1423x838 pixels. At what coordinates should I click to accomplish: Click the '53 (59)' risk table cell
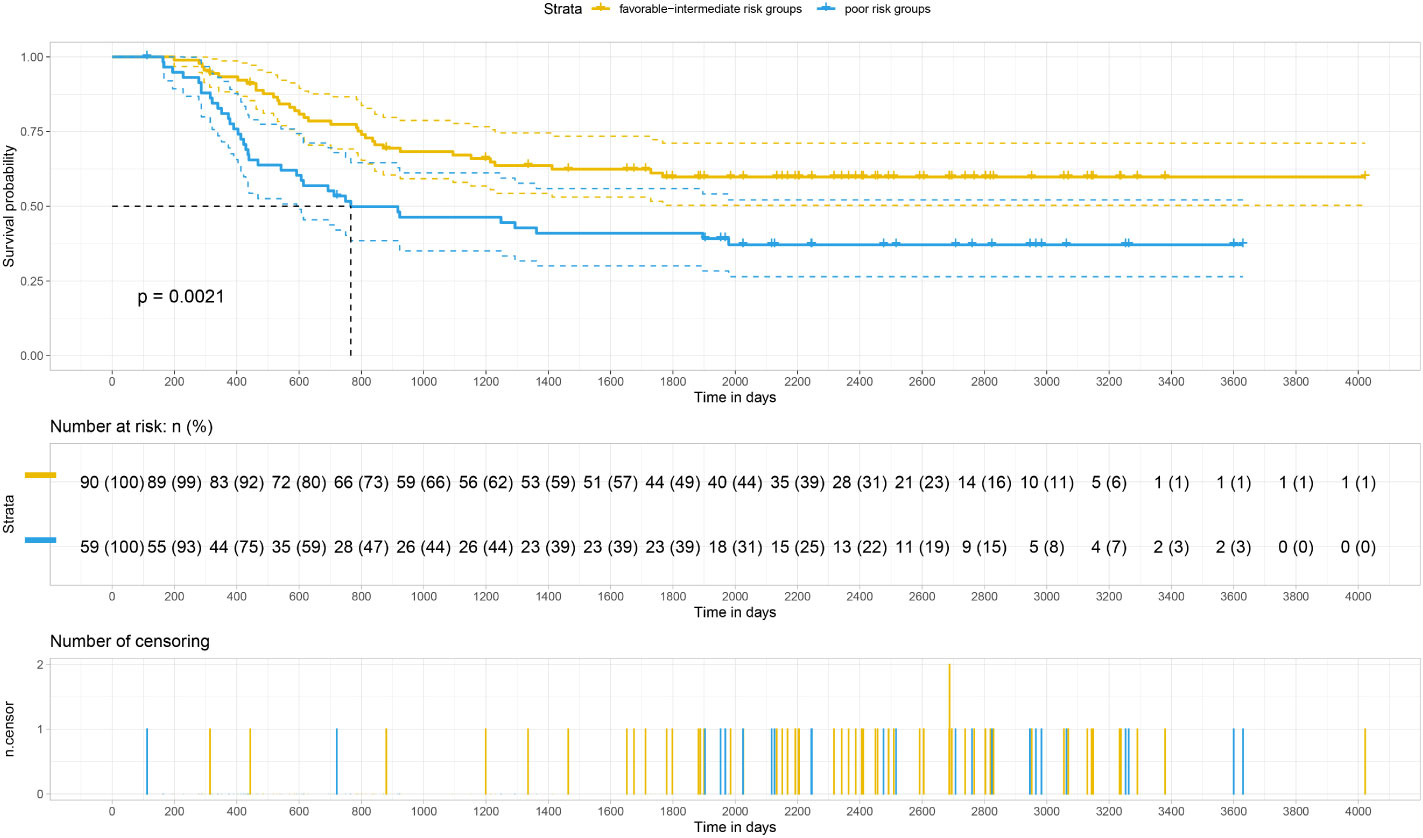(548, 483)
